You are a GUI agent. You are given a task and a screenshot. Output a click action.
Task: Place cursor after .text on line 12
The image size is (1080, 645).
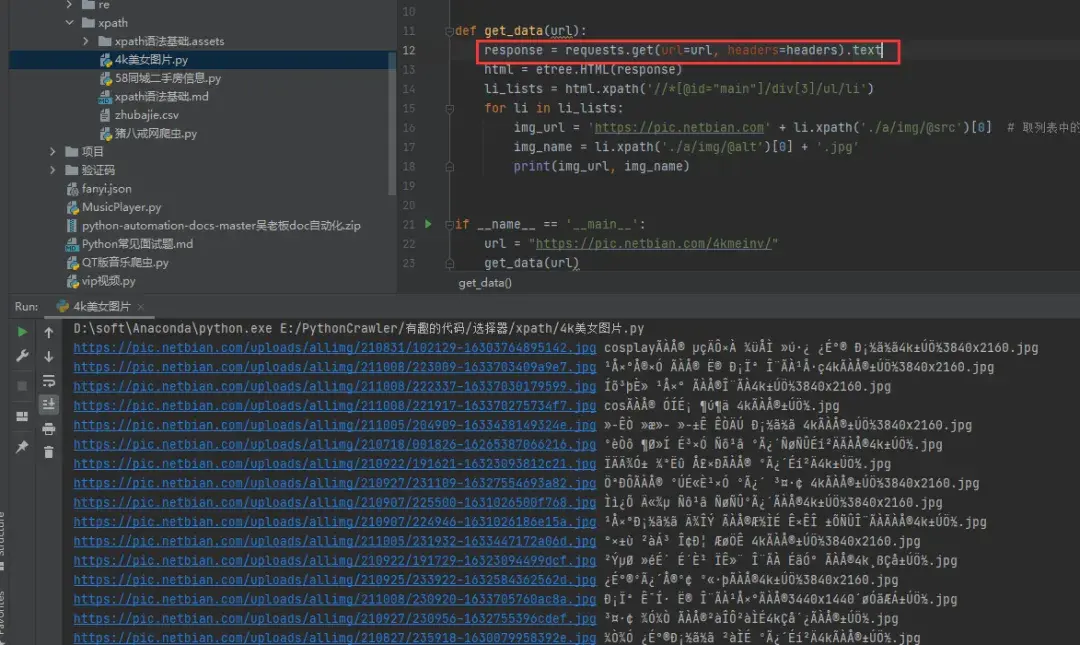882,50
